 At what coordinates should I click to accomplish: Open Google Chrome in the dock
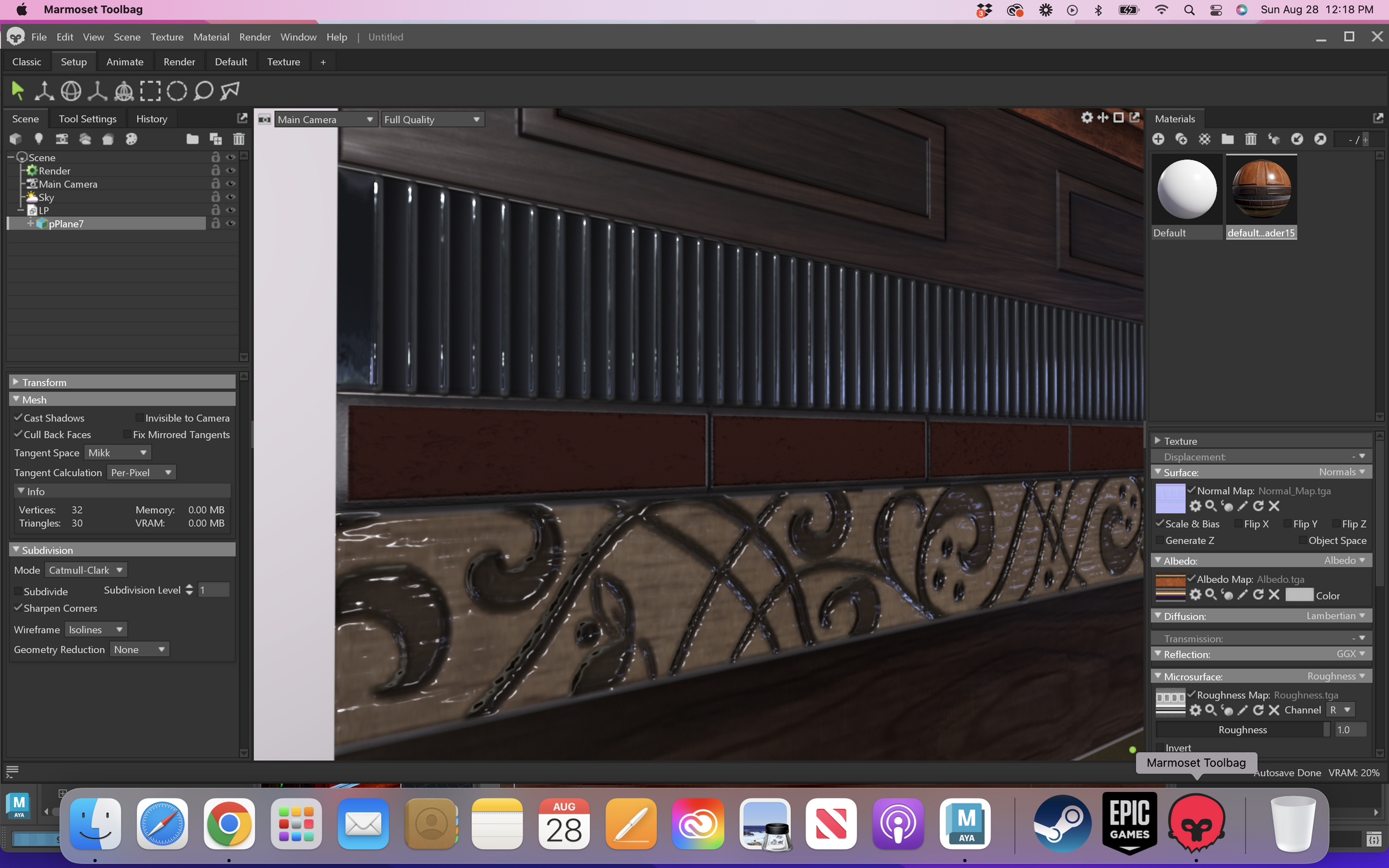point(229,824)
